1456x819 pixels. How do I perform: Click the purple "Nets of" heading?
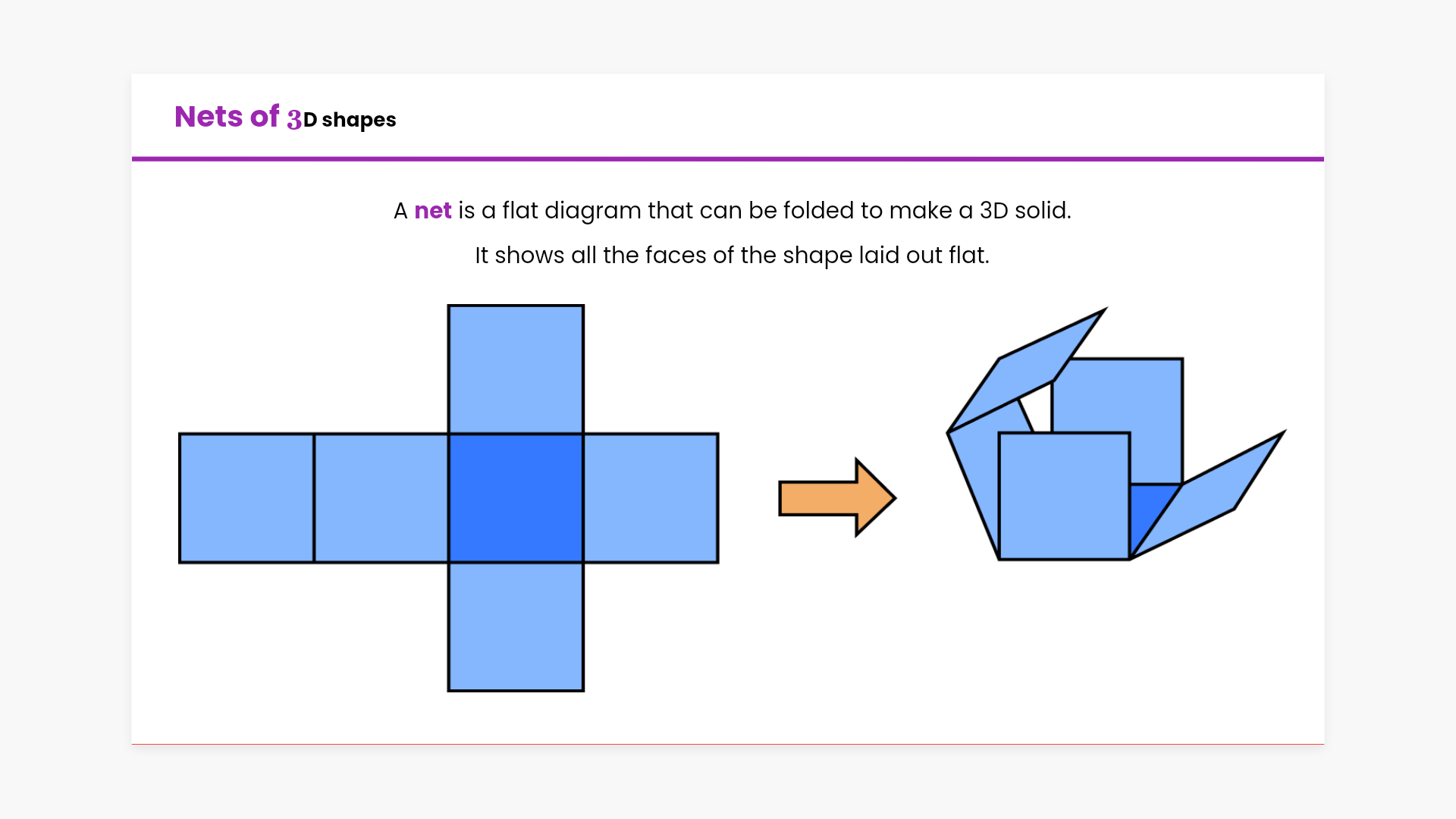tap(227, 117)
